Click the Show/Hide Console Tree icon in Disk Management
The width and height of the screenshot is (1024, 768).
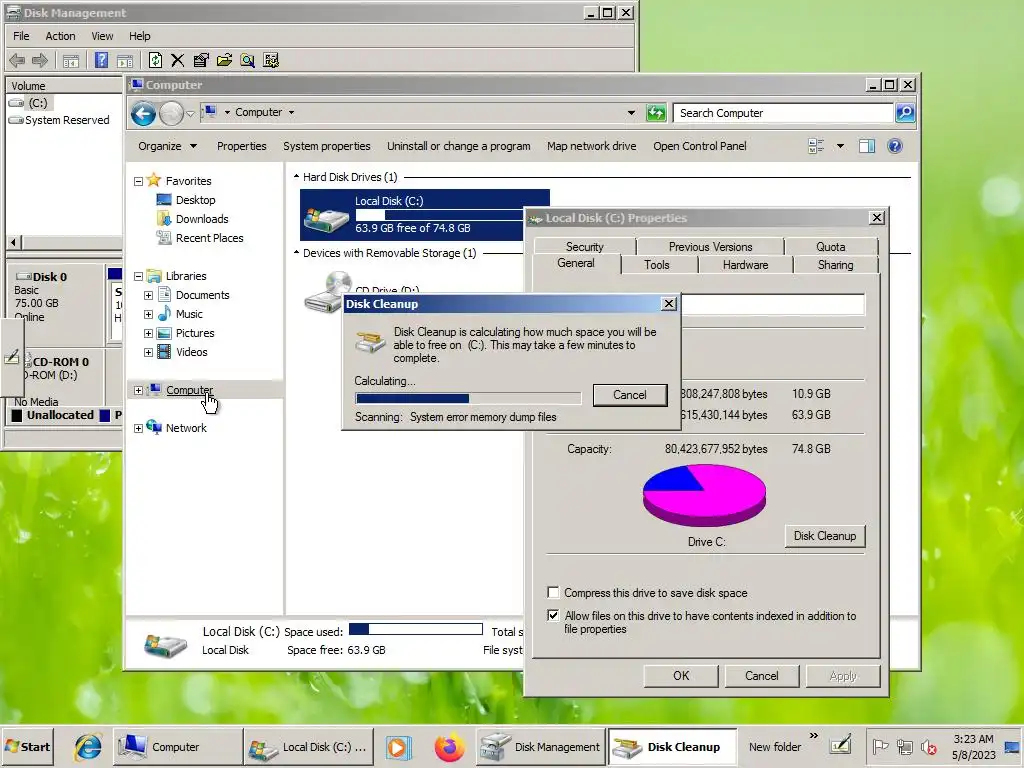click(x=71, y=61)
